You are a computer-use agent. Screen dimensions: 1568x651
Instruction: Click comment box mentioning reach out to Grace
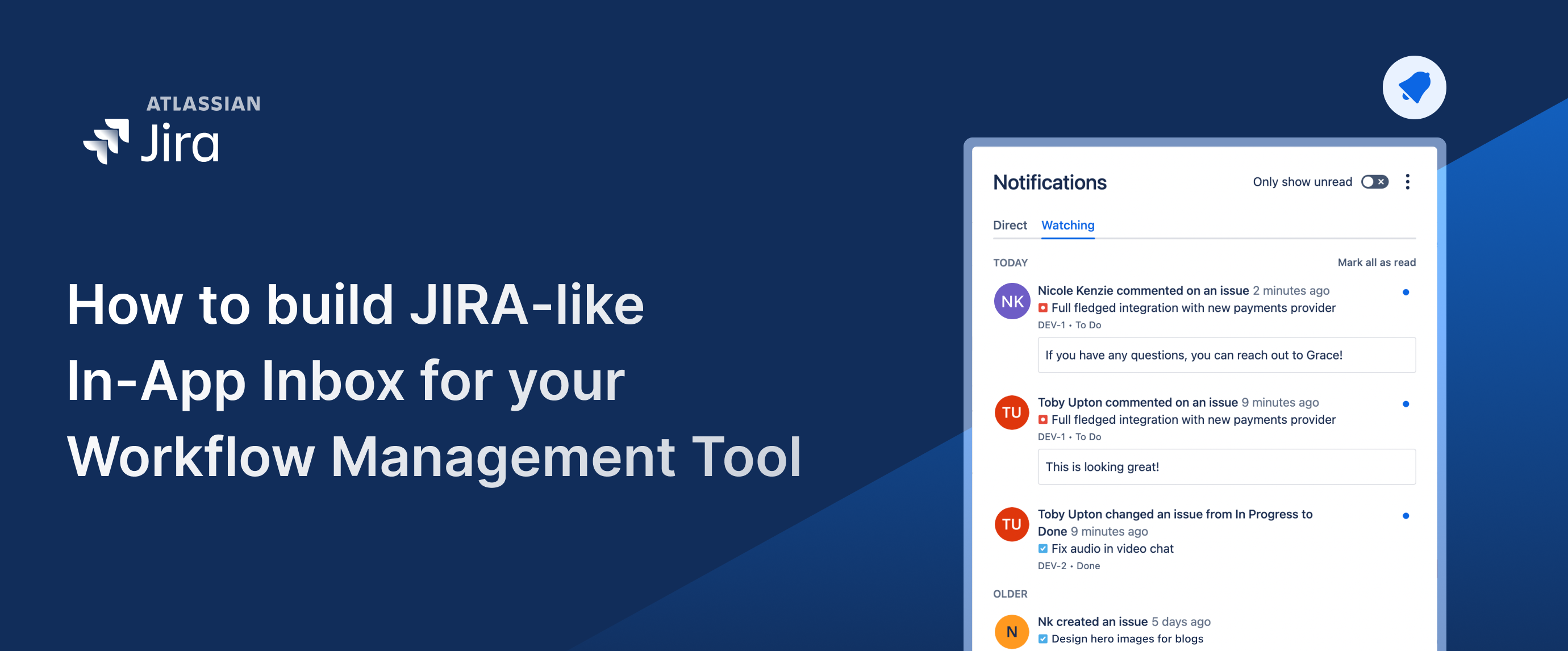click(x=1227, y=355)
